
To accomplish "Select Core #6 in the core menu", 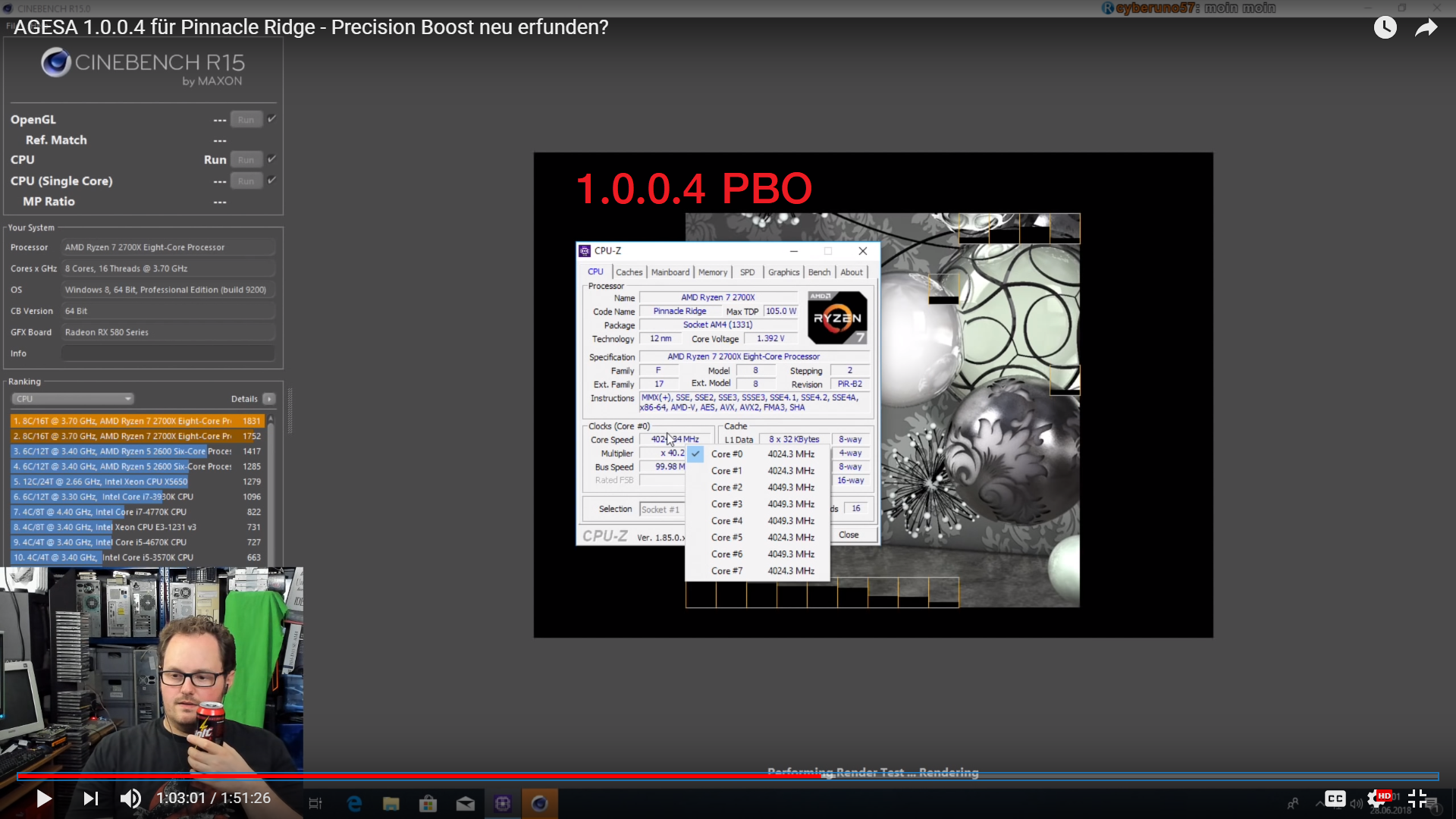I will tap(758, 554).
